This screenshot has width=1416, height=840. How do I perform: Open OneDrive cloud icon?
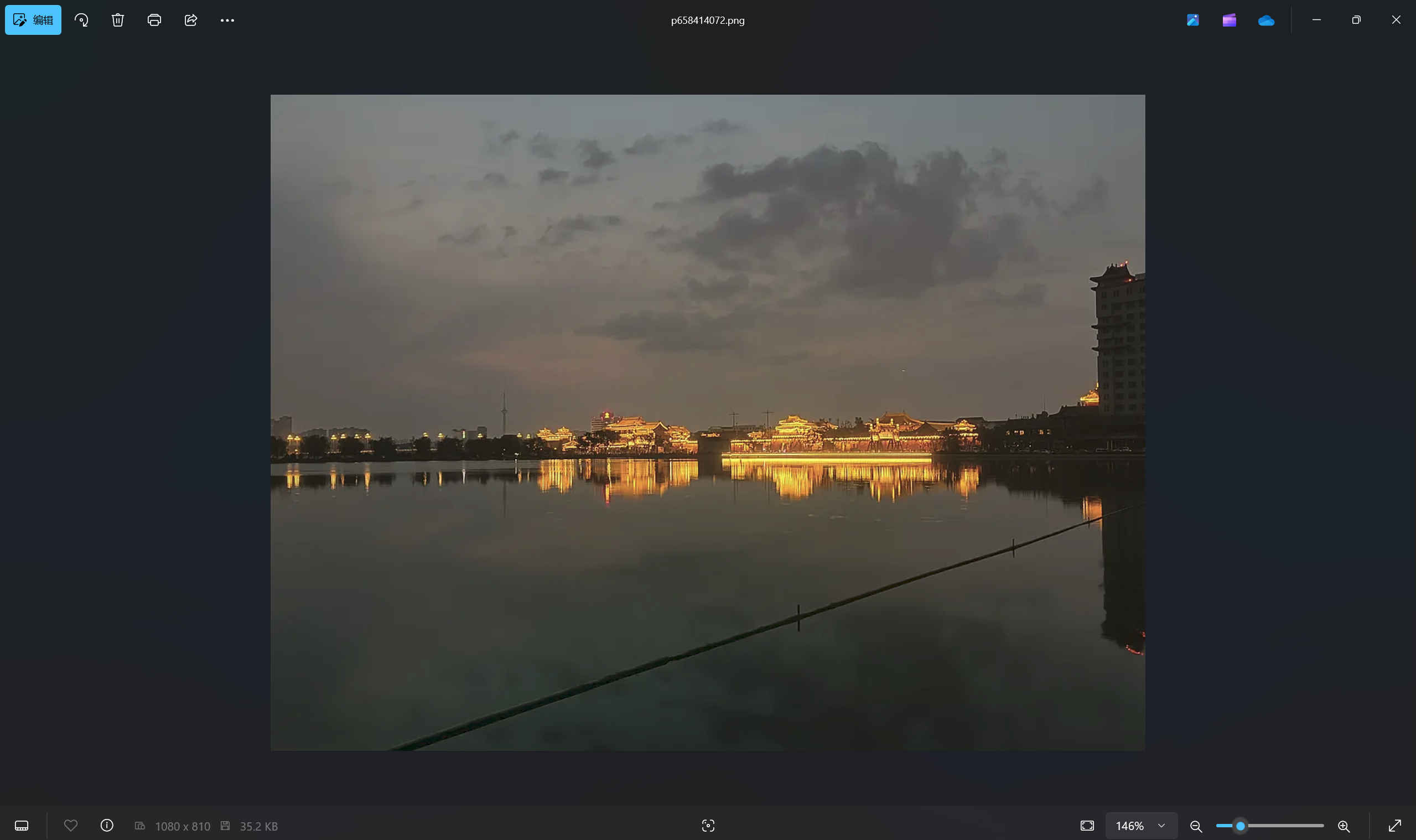point(1266,20)
